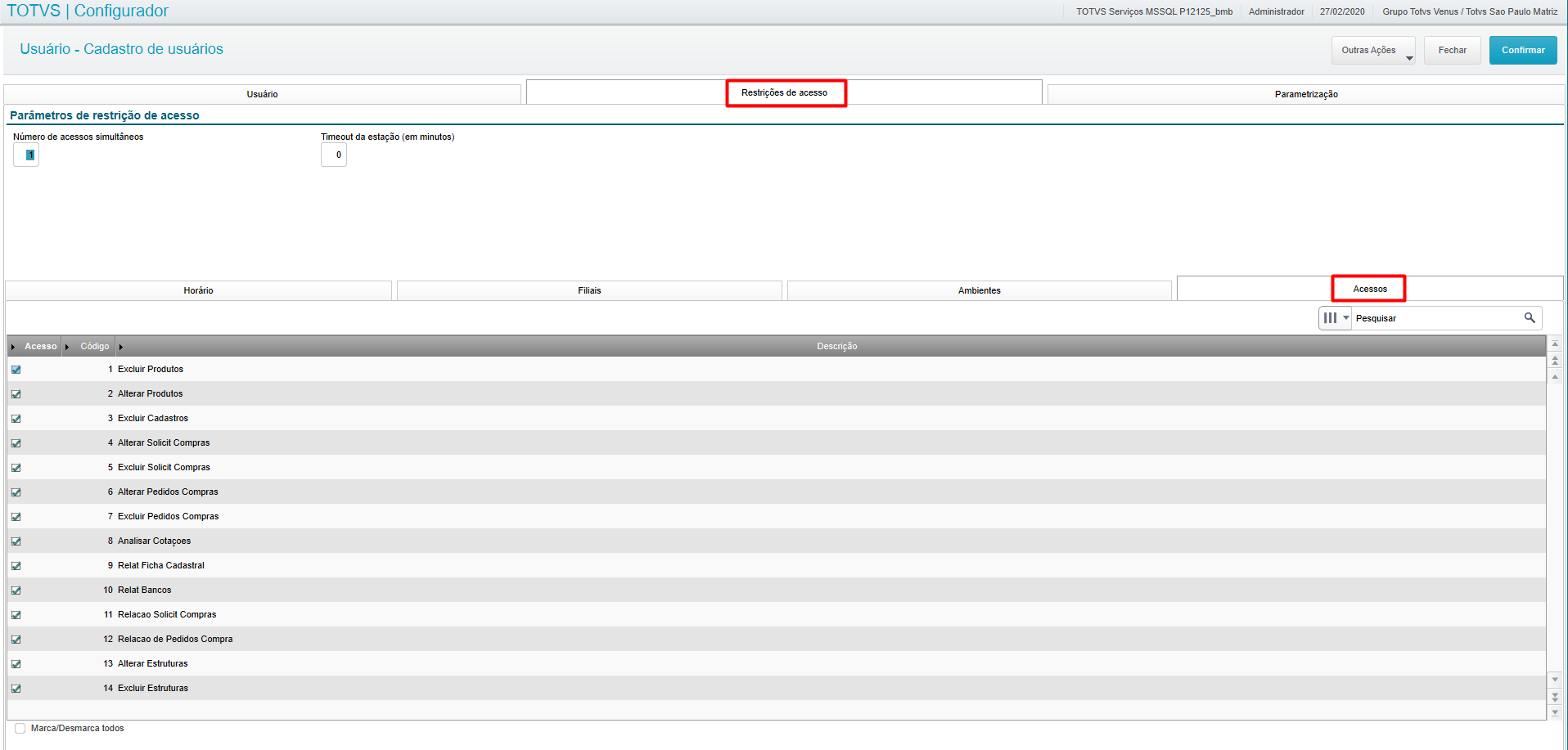Toggle the Excluir Cadastros access checkbox

(16, 419)
